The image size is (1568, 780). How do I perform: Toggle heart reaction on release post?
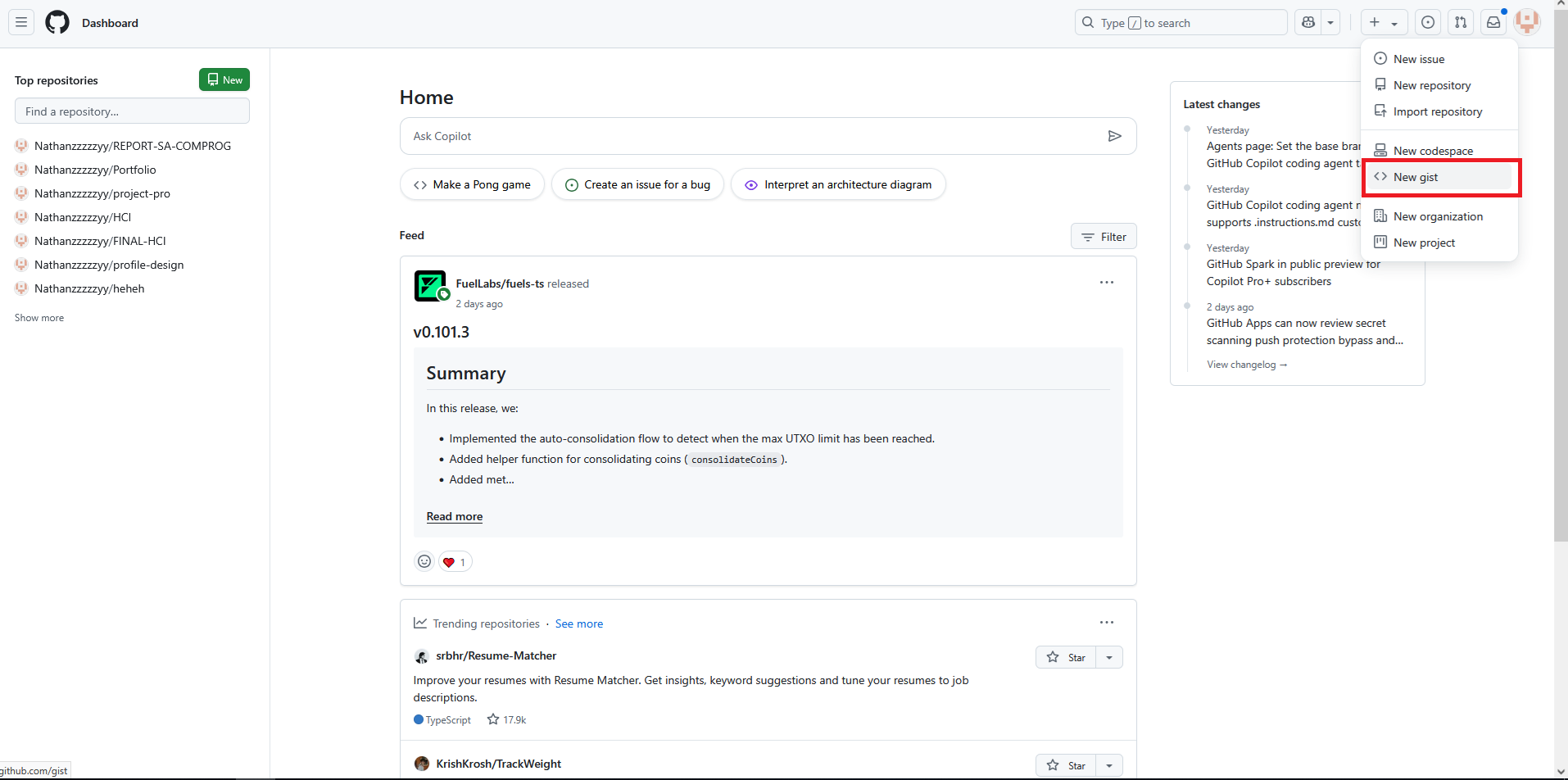click(455, 562)
